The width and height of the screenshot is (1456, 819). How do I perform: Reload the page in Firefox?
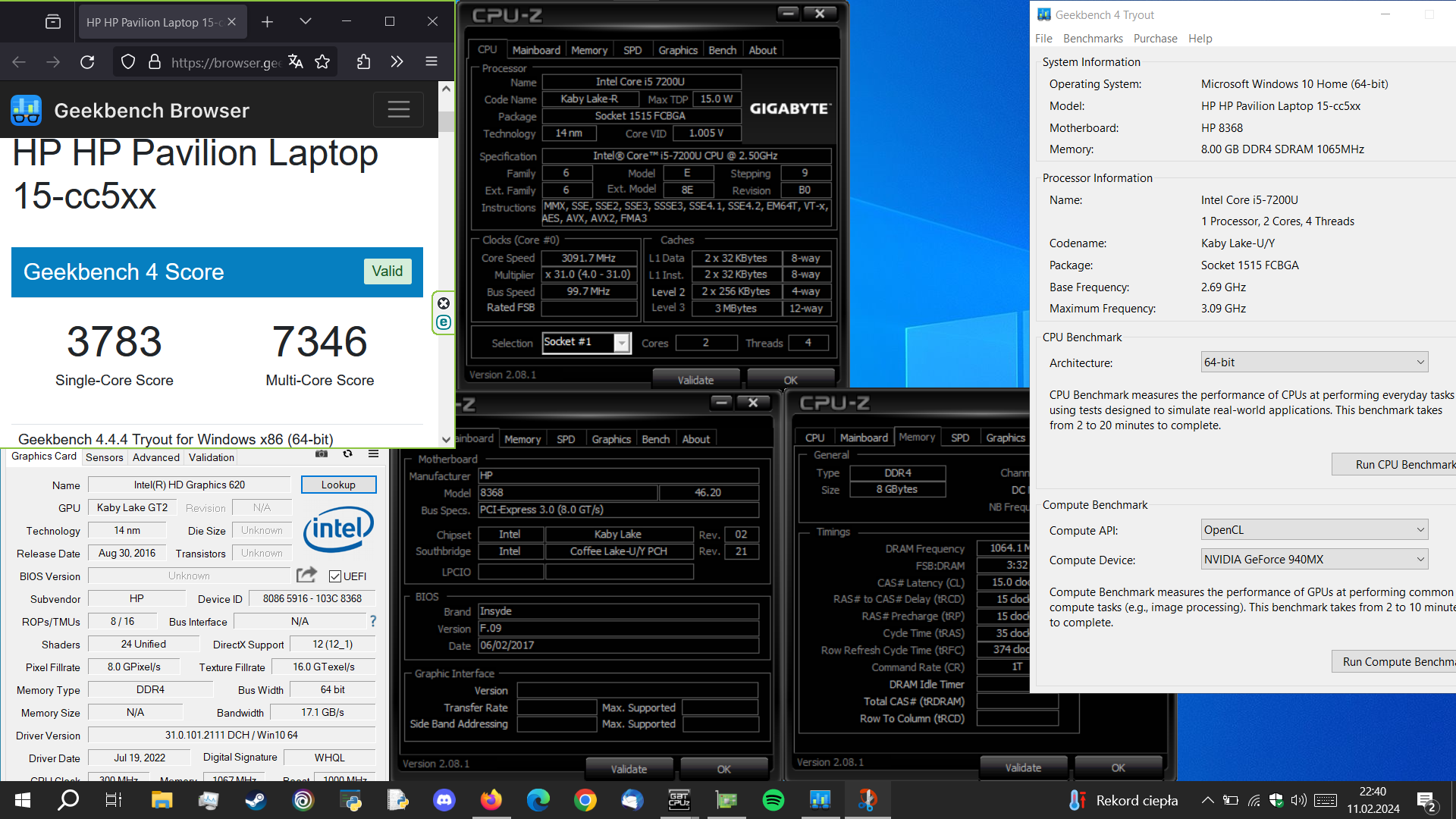coord(87,62)
